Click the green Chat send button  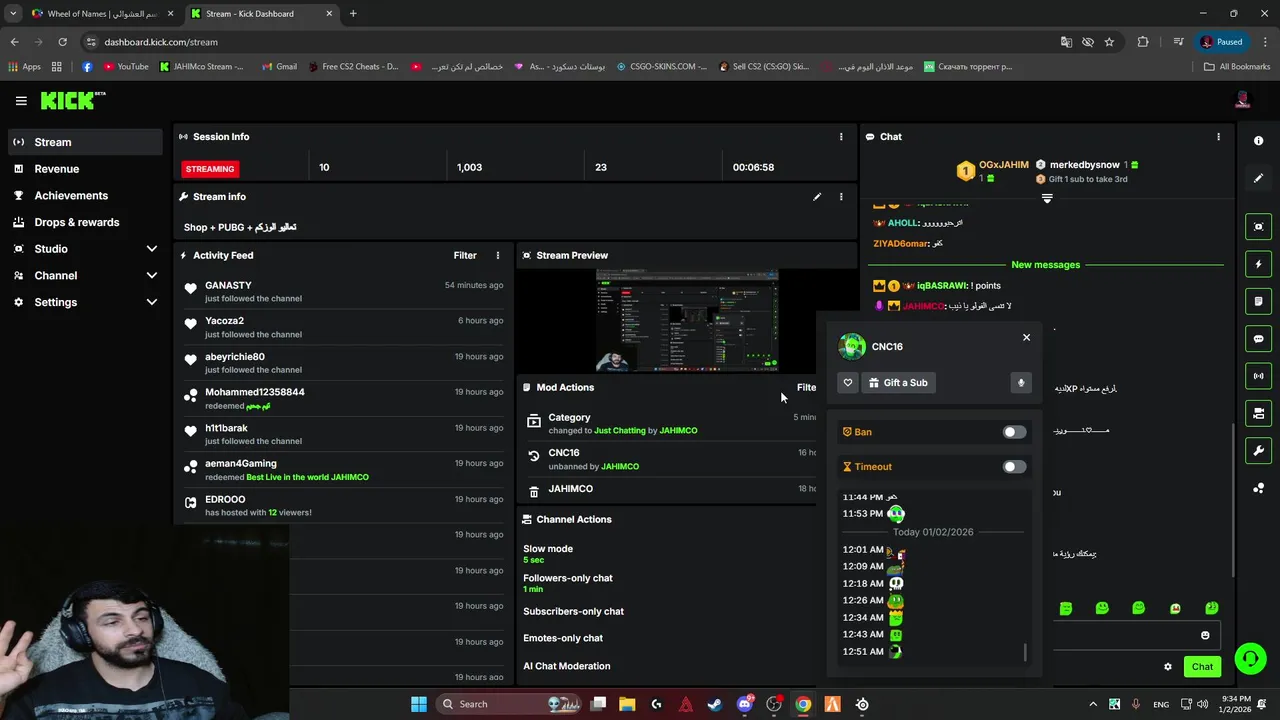(x=1202, y=666)
